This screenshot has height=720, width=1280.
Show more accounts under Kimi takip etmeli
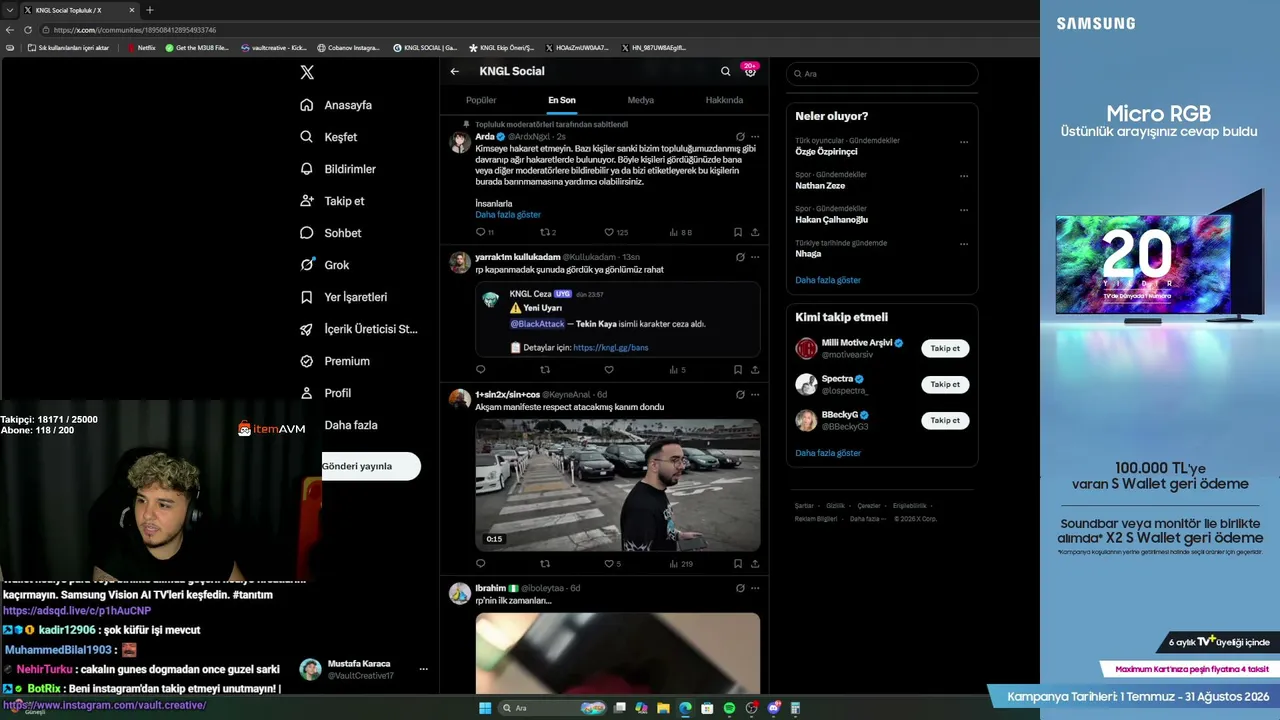click(828, 453)
